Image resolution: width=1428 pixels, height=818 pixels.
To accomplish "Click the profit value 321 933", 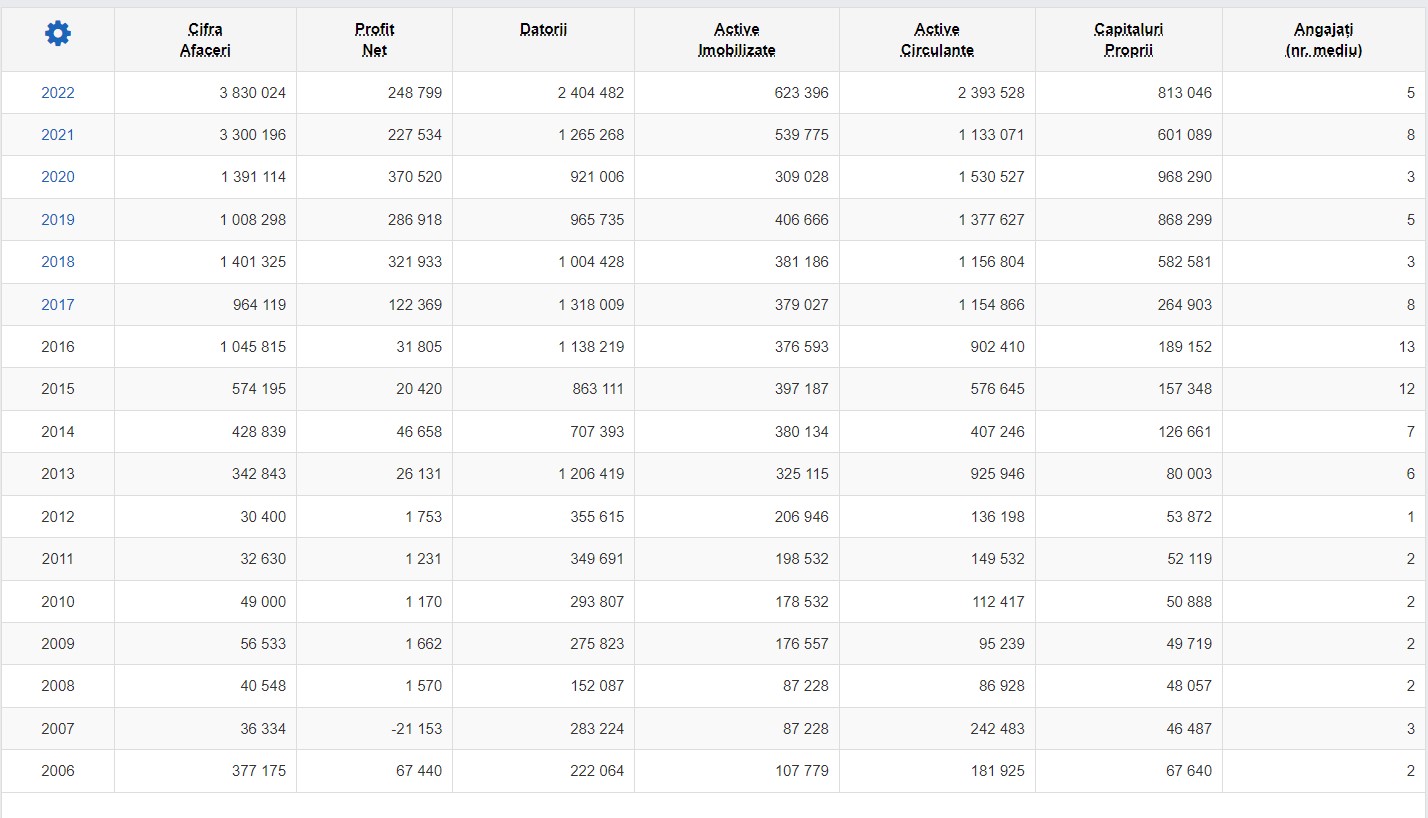I will coord(415,262).
